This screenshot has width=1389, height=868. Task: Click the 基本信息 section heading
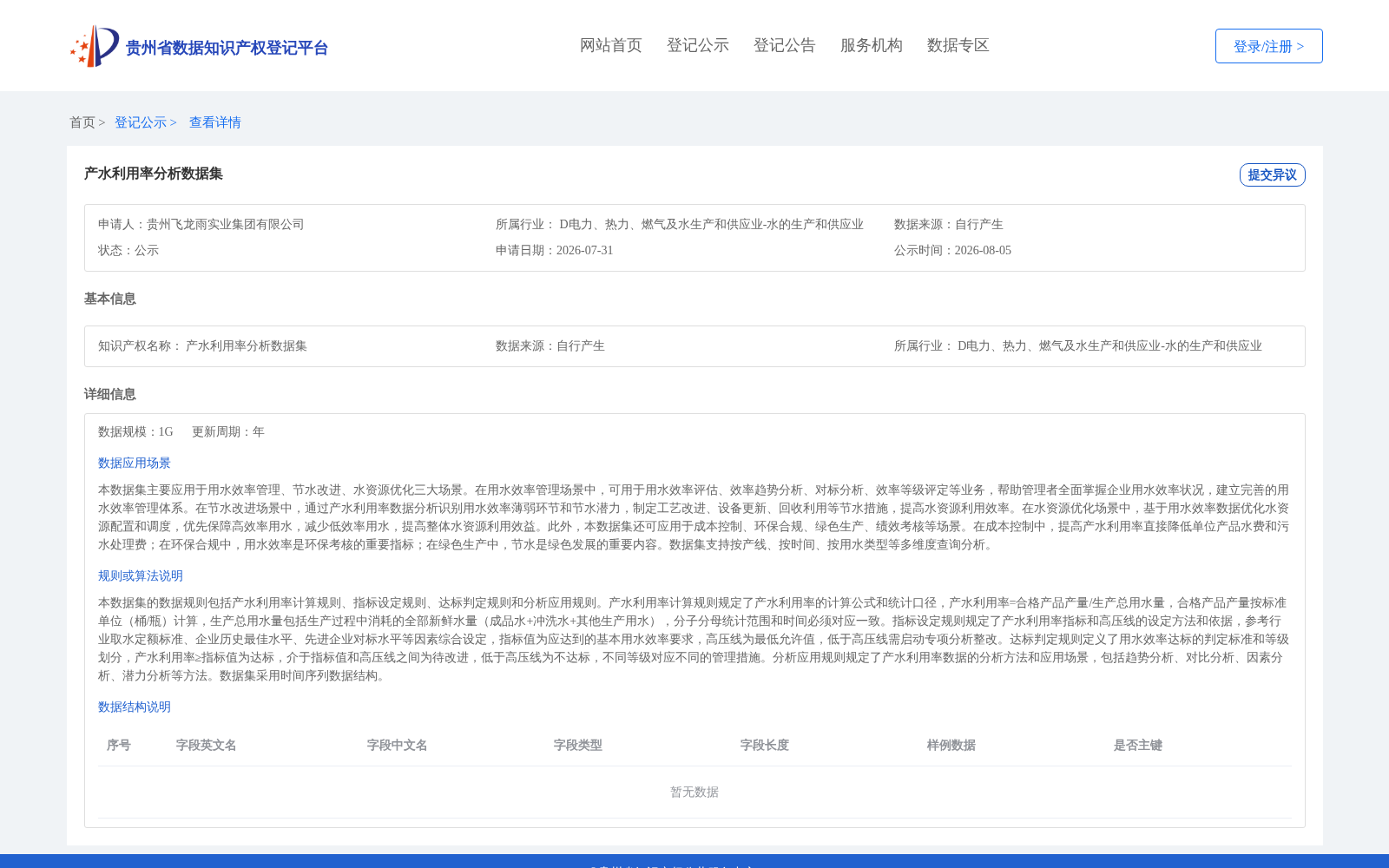click(x=110, y=299)
